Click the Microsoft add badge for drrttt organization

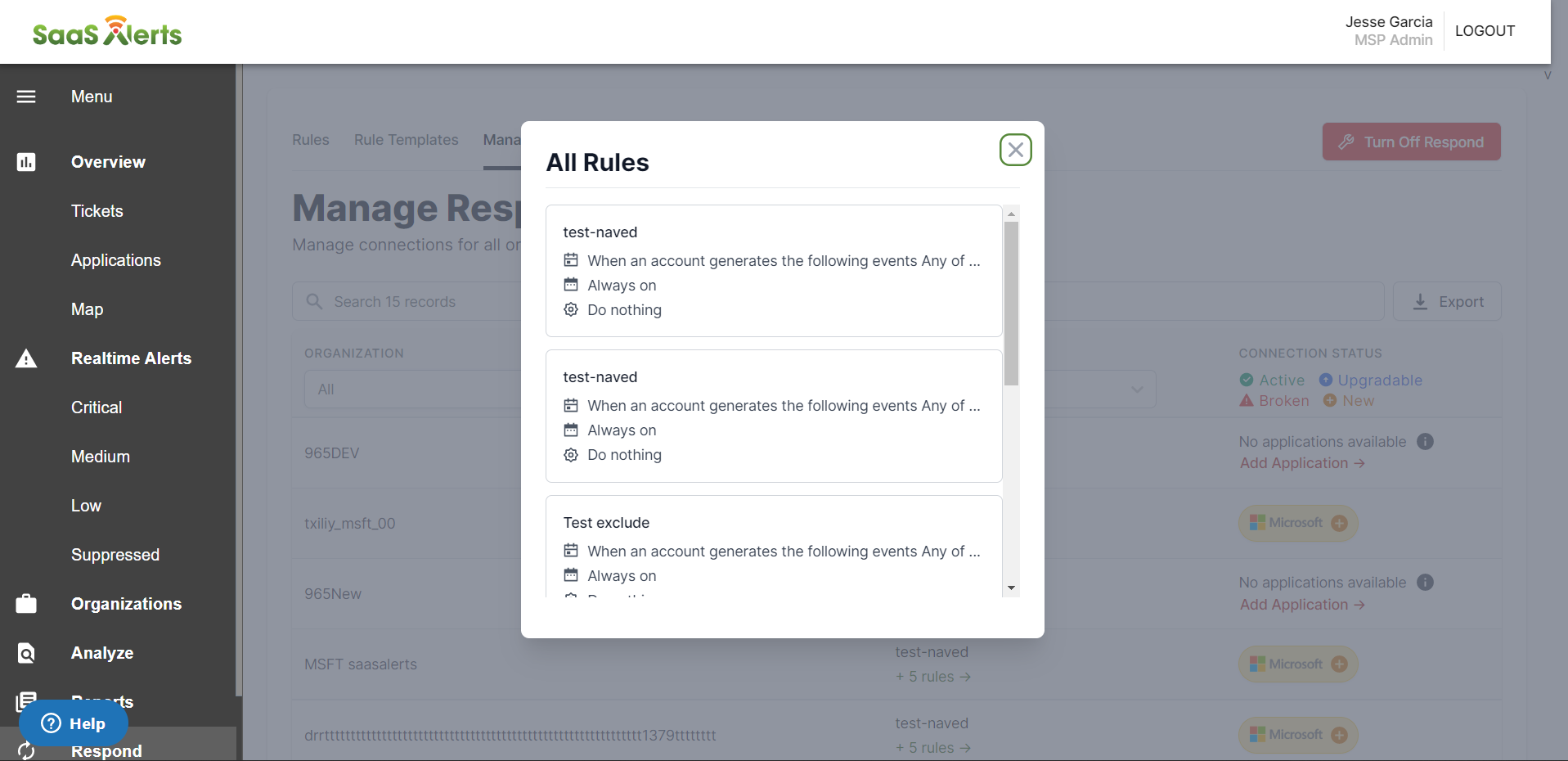1298,735
